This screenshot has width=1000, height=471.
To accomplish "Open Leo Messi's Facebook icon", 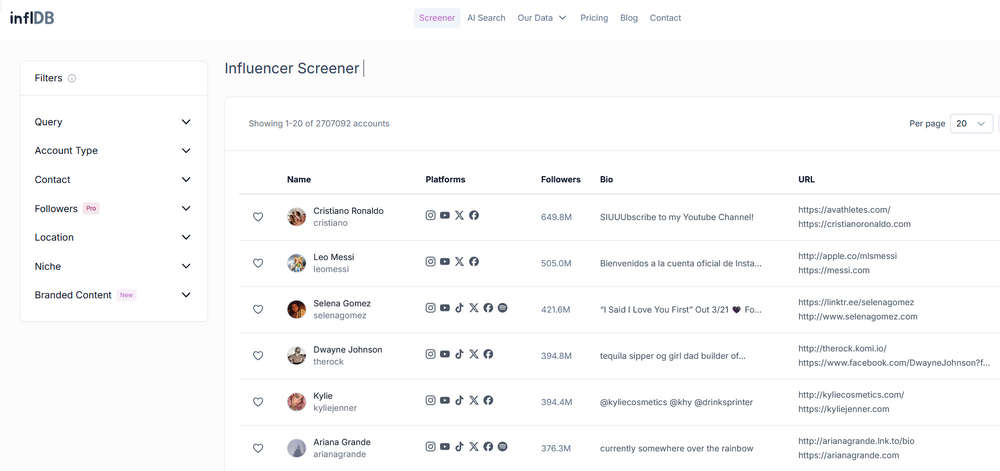I will point(474,261).
